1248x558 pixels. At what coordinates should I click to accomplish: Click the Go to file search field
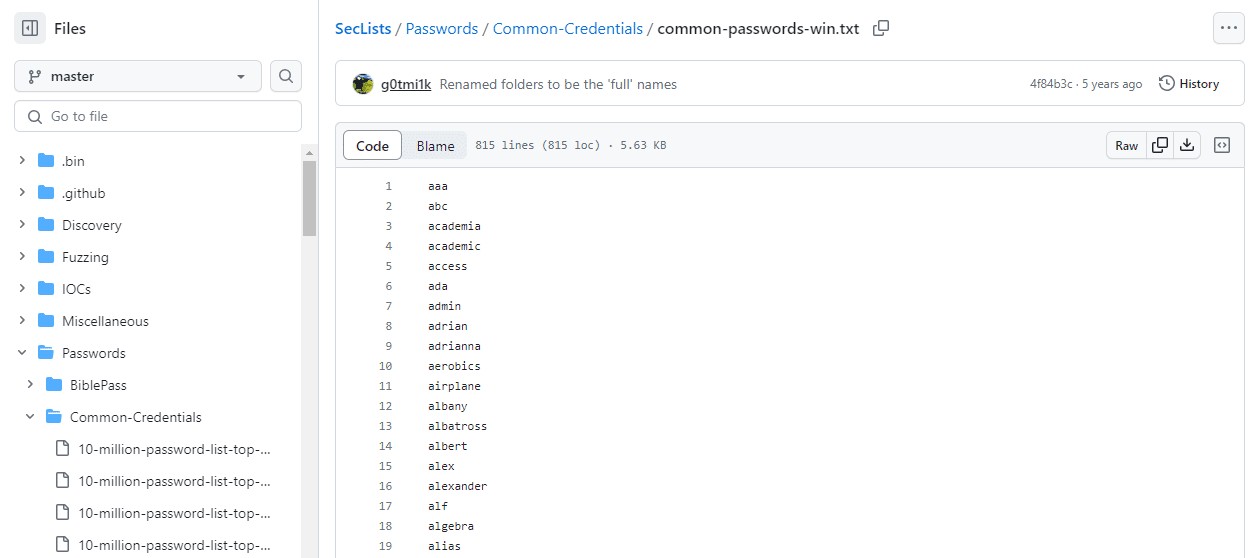coord(158,116)
